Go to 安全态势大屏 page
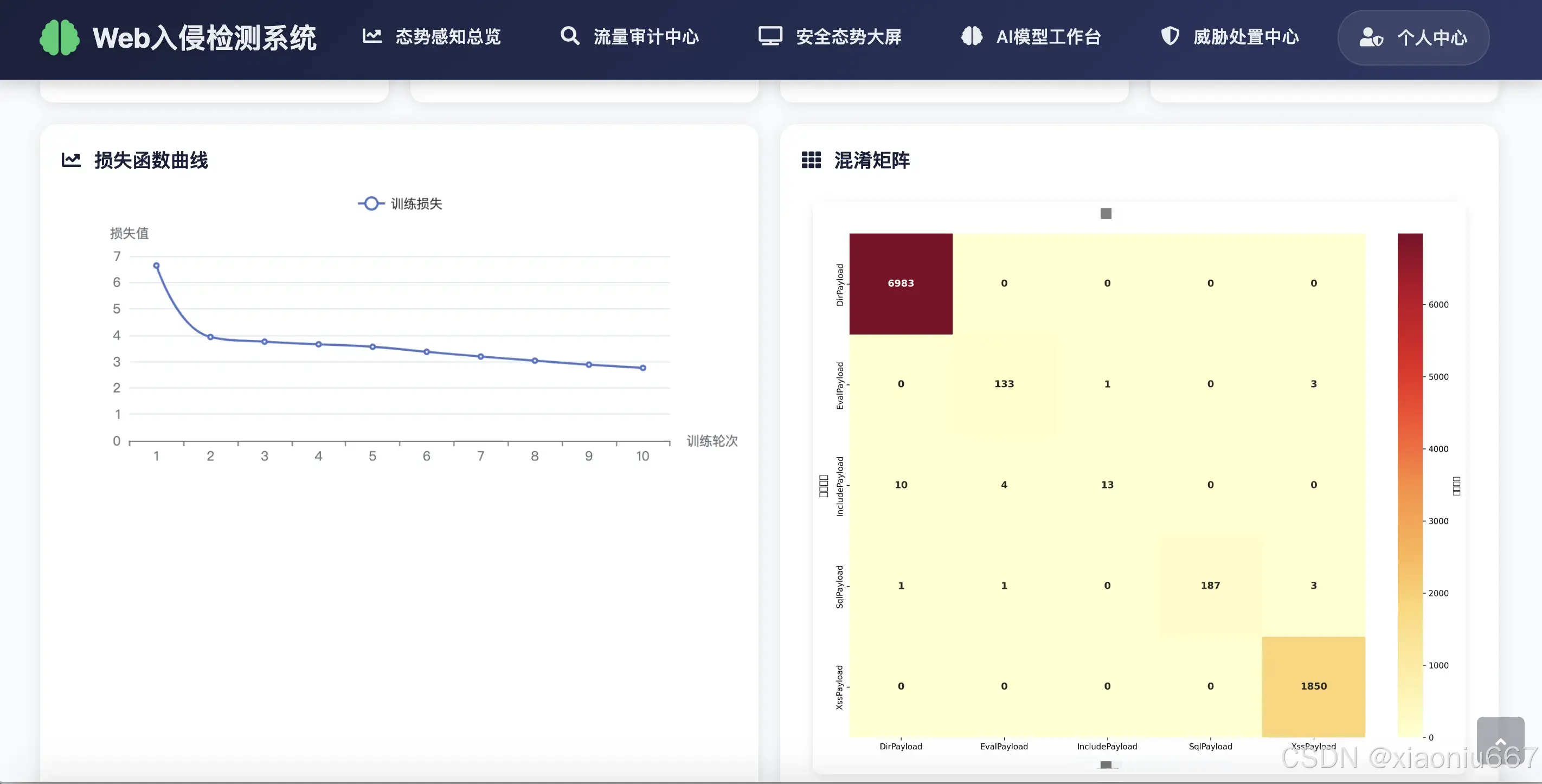Screen dimensions: 1542x784 [x=848, y=36]
